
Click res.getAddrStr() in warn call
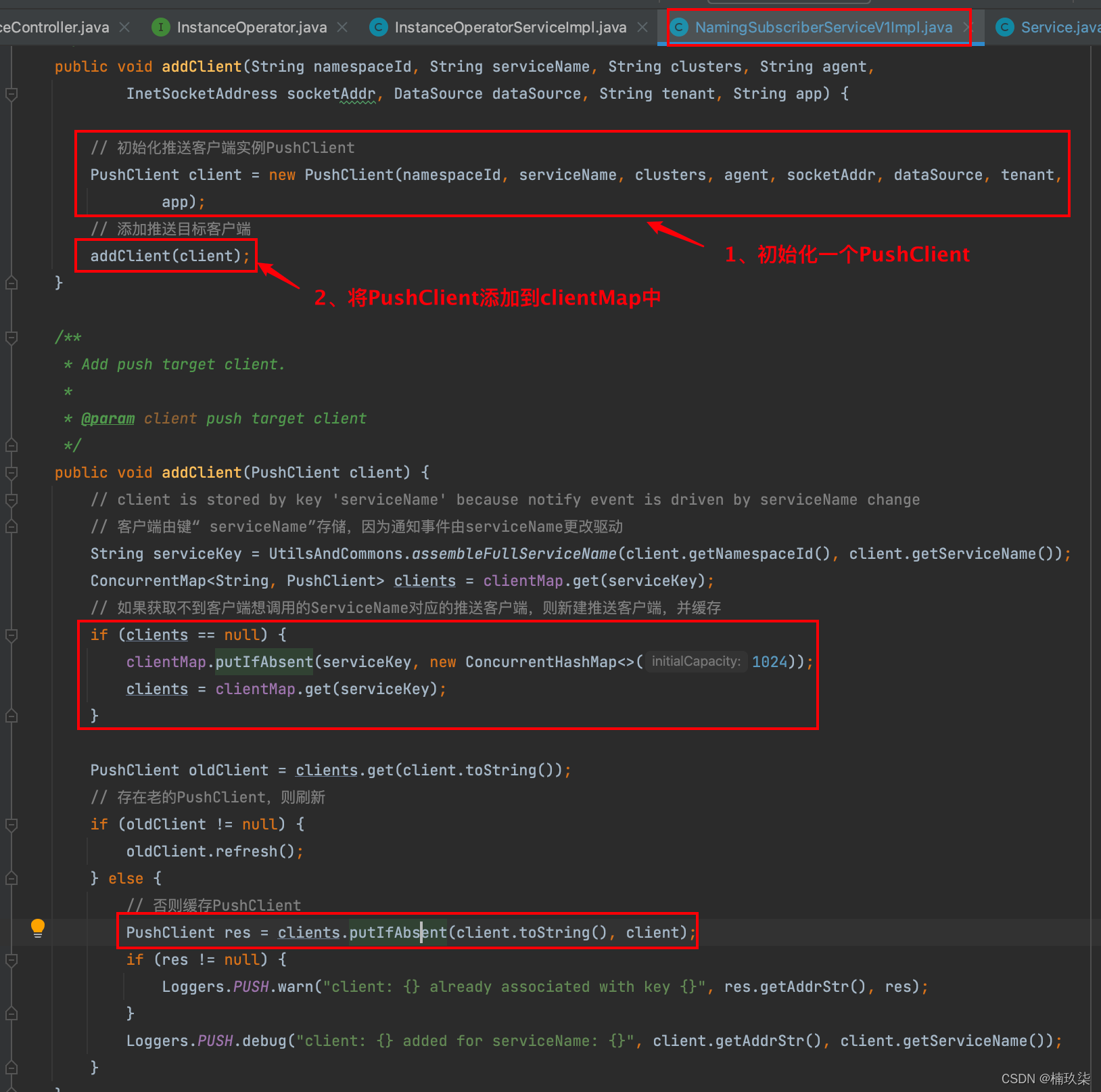795,986
